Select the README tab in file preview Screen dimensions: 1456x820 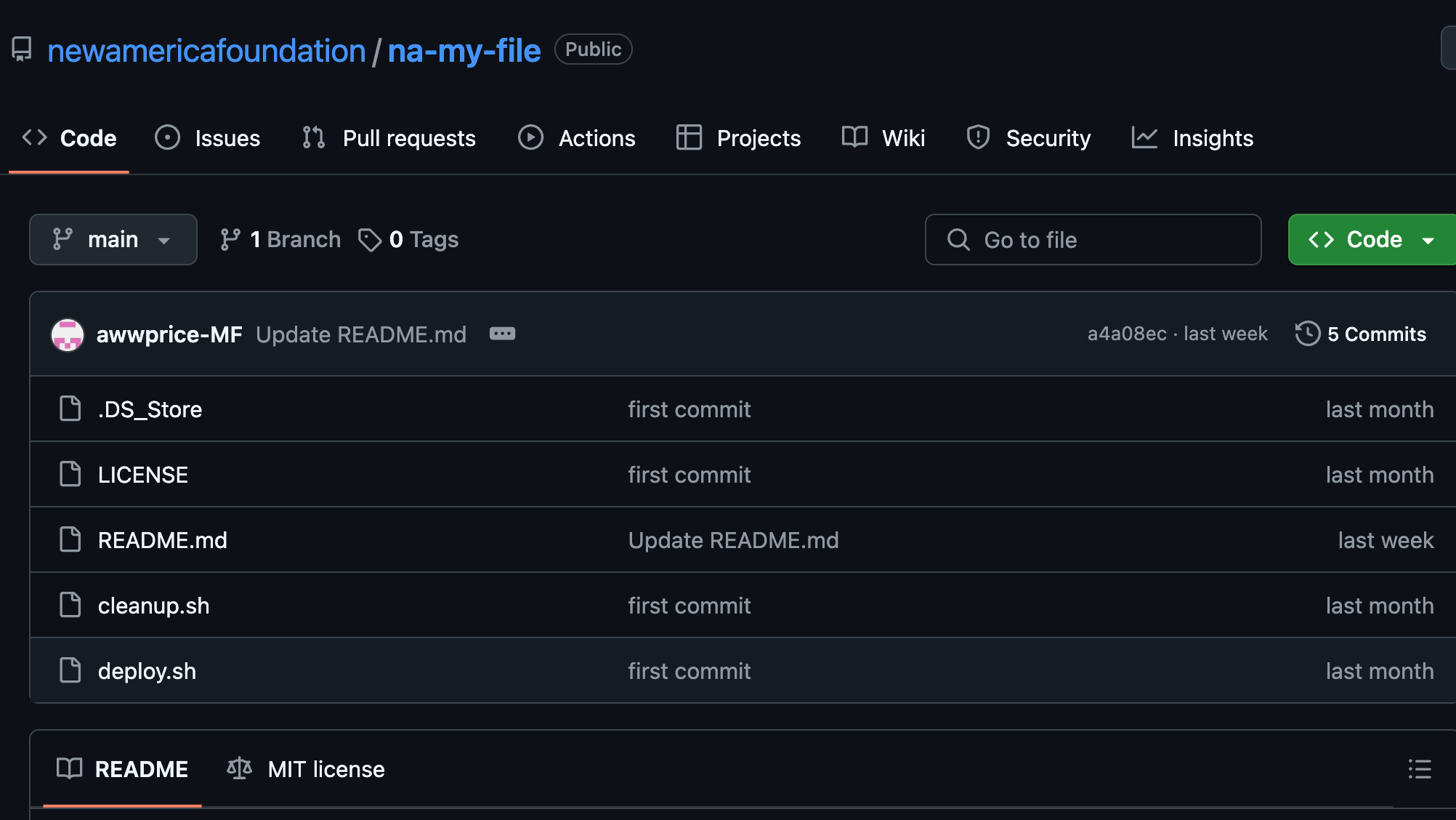click(122, 769)
